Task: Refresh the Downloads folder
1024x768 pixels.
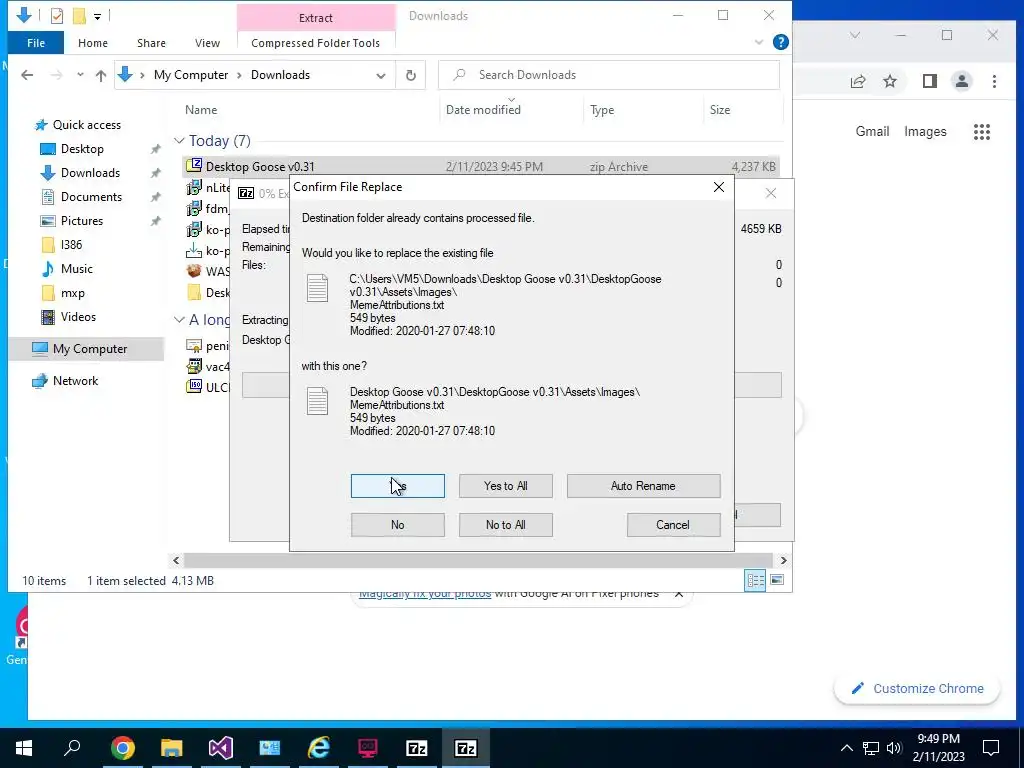Action: [x=411, y=75]
